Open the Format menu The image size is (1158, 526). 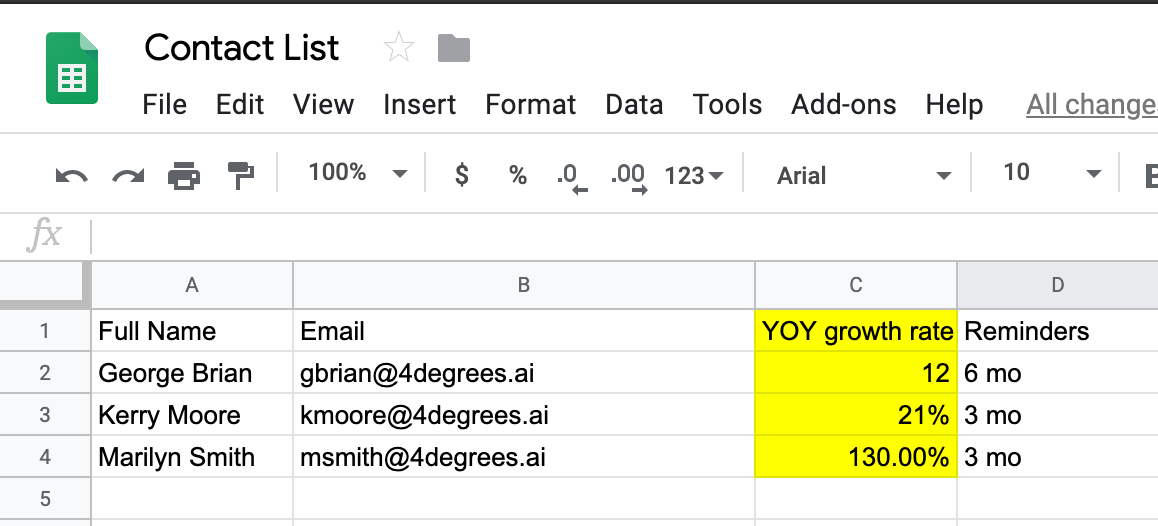[x=530, y=104]
